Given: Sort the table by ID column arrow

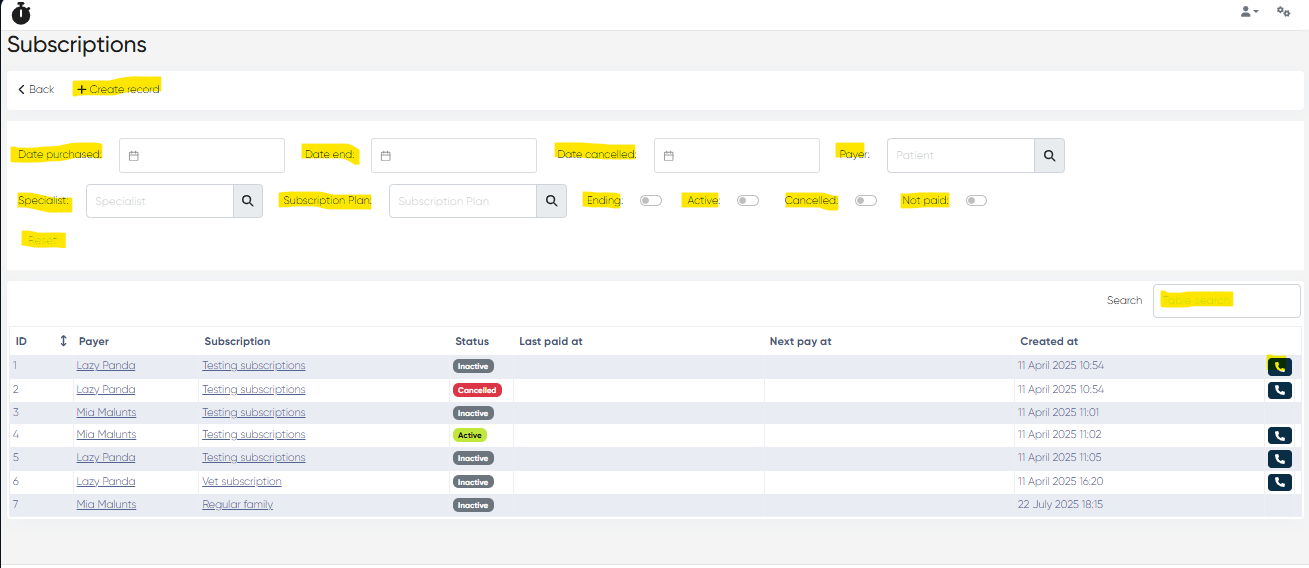Looking at the screenshot, I should 64,341.
